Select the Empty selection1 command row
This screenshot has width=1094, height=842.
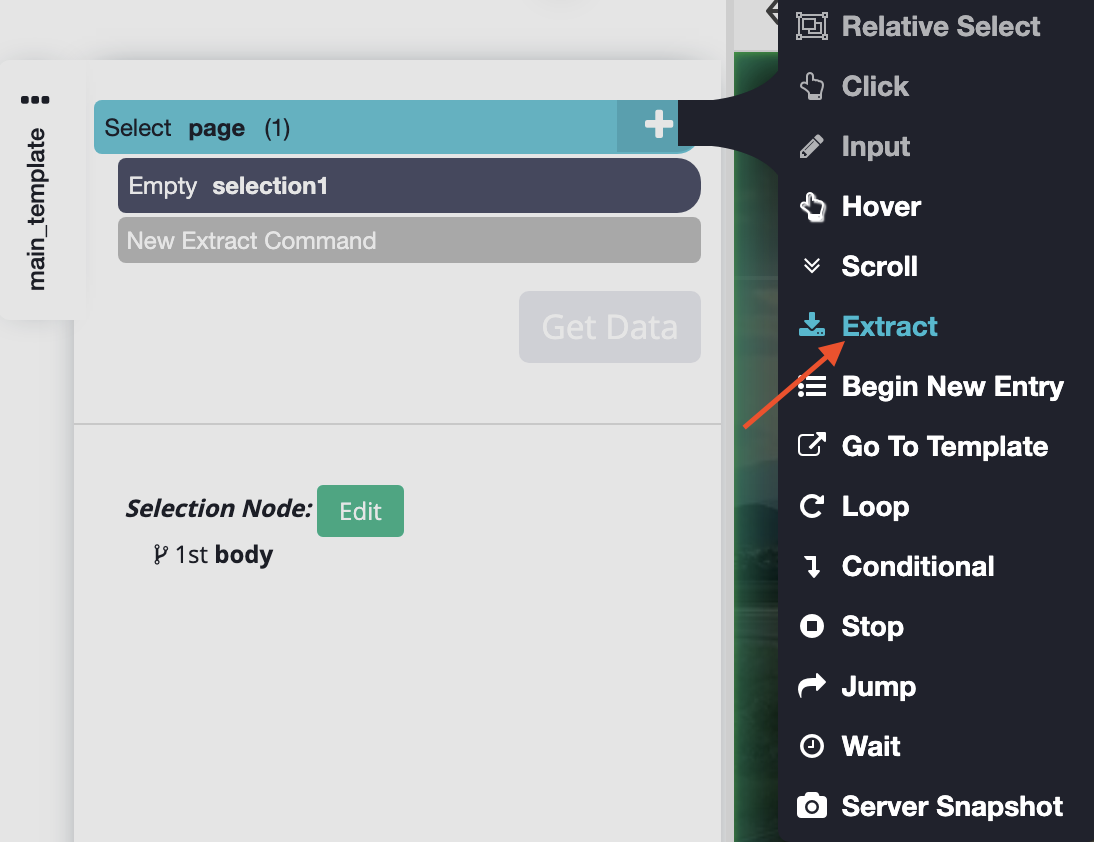(x=408, y=186)
